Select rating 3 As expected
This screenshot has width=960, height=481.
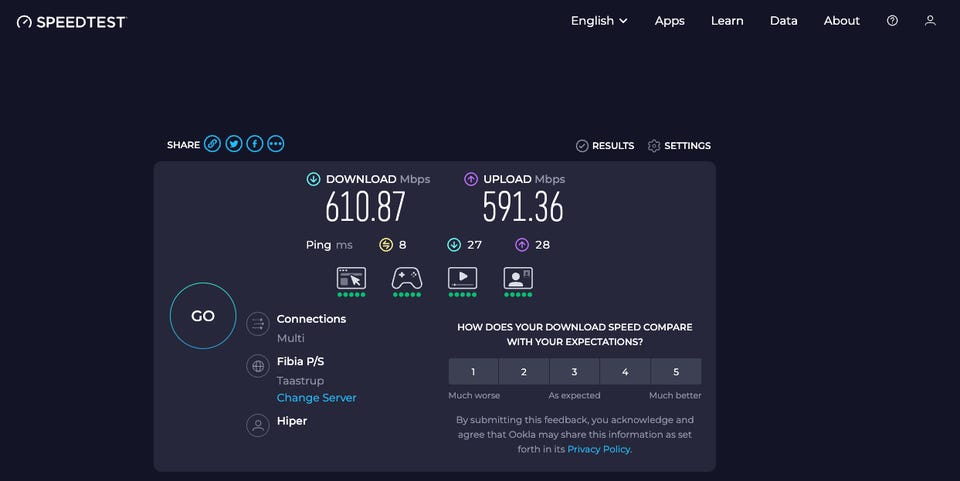point(575,372)
